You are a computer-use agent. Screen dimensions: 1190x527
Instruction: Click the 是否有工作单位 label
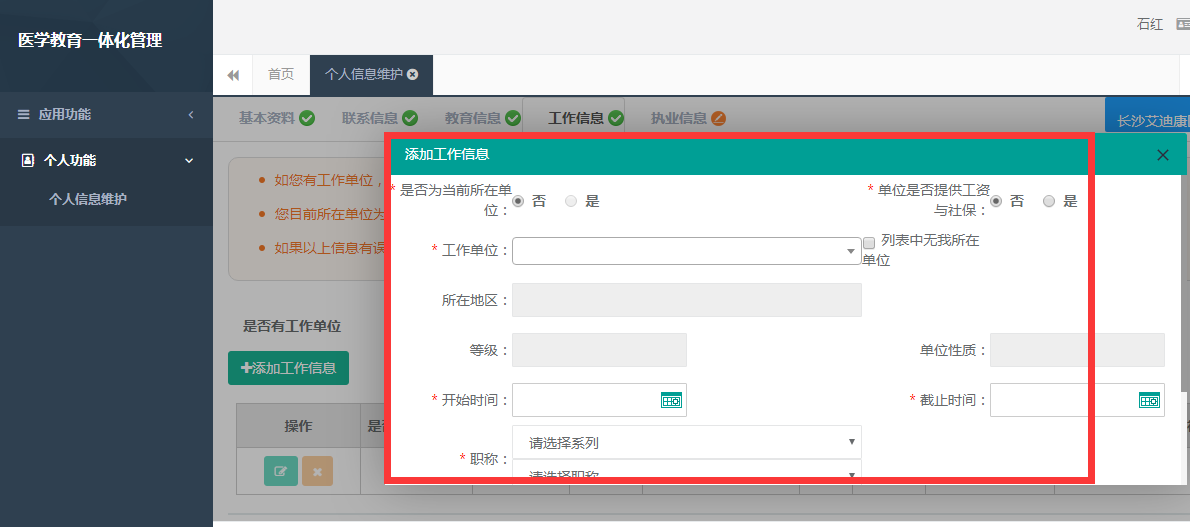pyautogui.click(x=291, y=327)
